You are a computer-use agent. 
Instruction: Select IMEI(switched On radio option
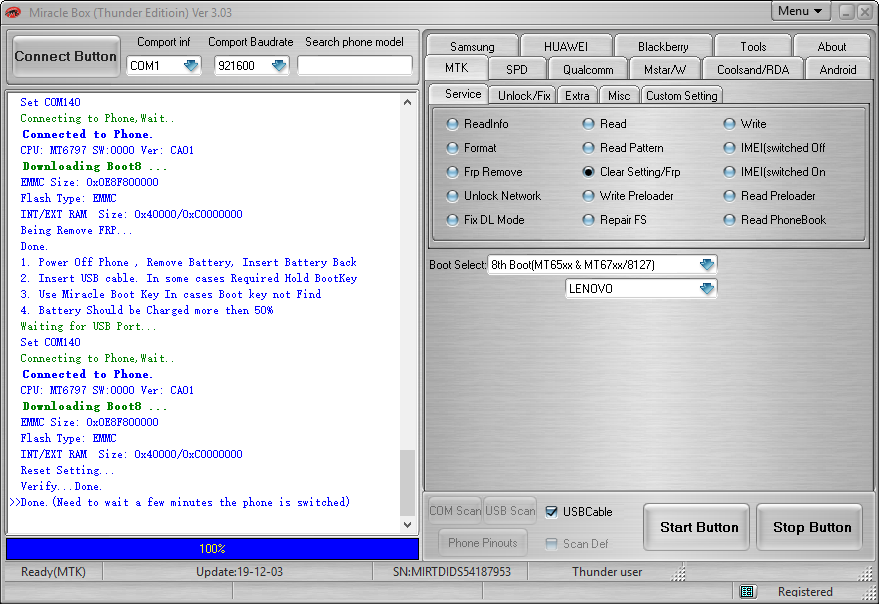[729, 172]
